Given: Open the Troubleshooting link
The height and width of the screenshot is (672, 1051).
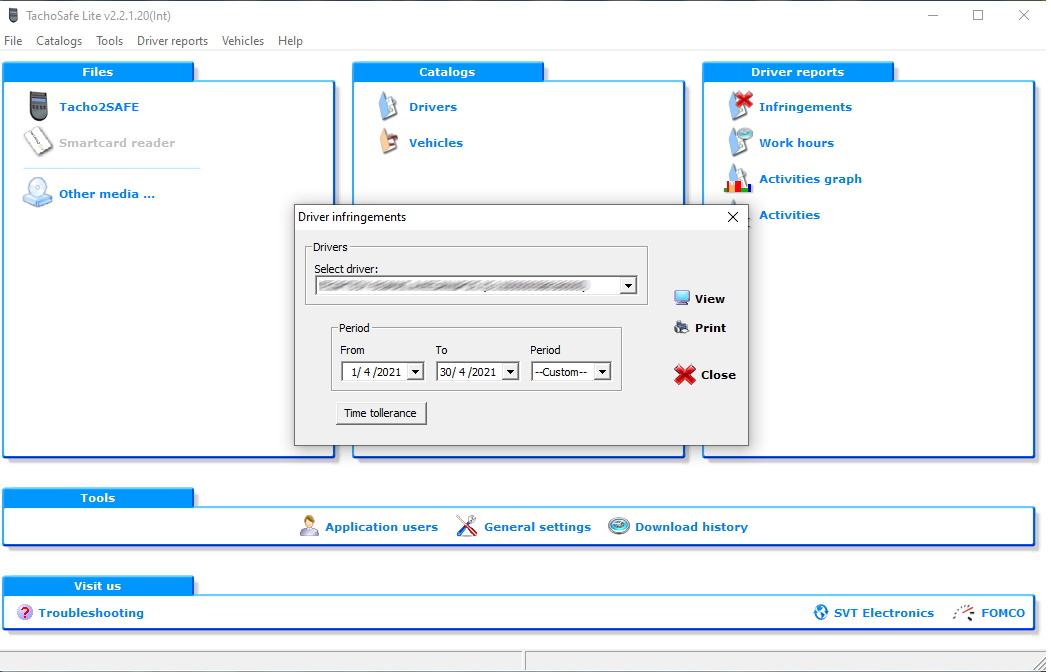Looking at the screenshot, I should pos(90,612).
